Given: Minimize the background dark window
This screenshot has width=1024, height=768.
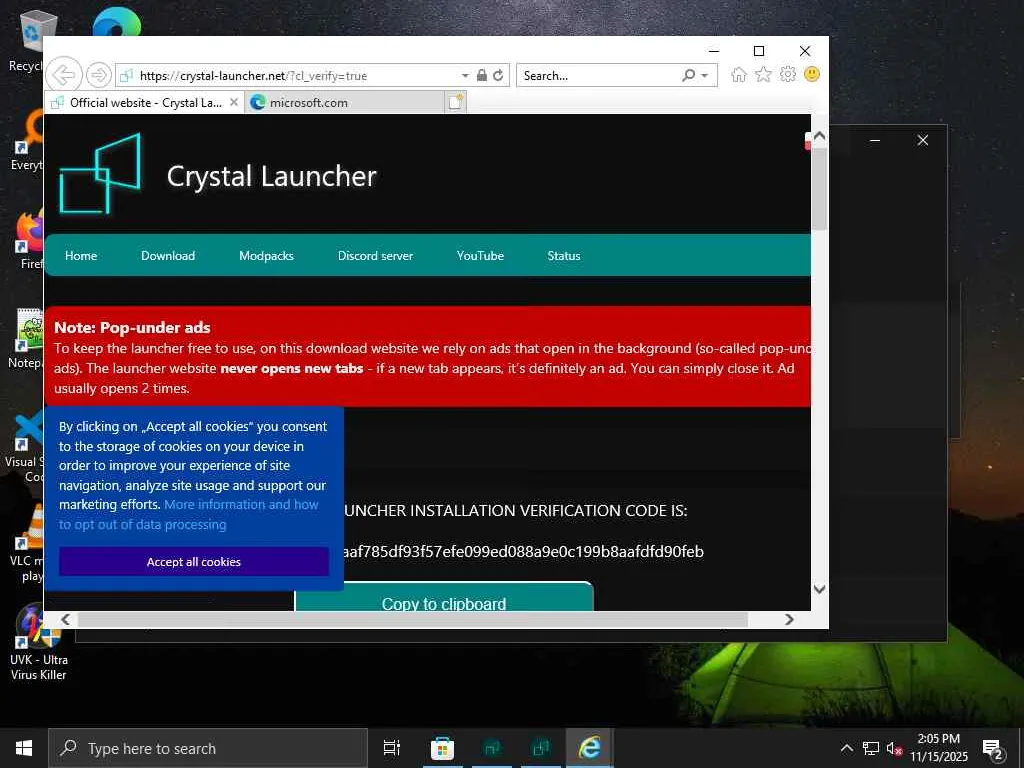Looking at the screenshot, I should (875, 140).
